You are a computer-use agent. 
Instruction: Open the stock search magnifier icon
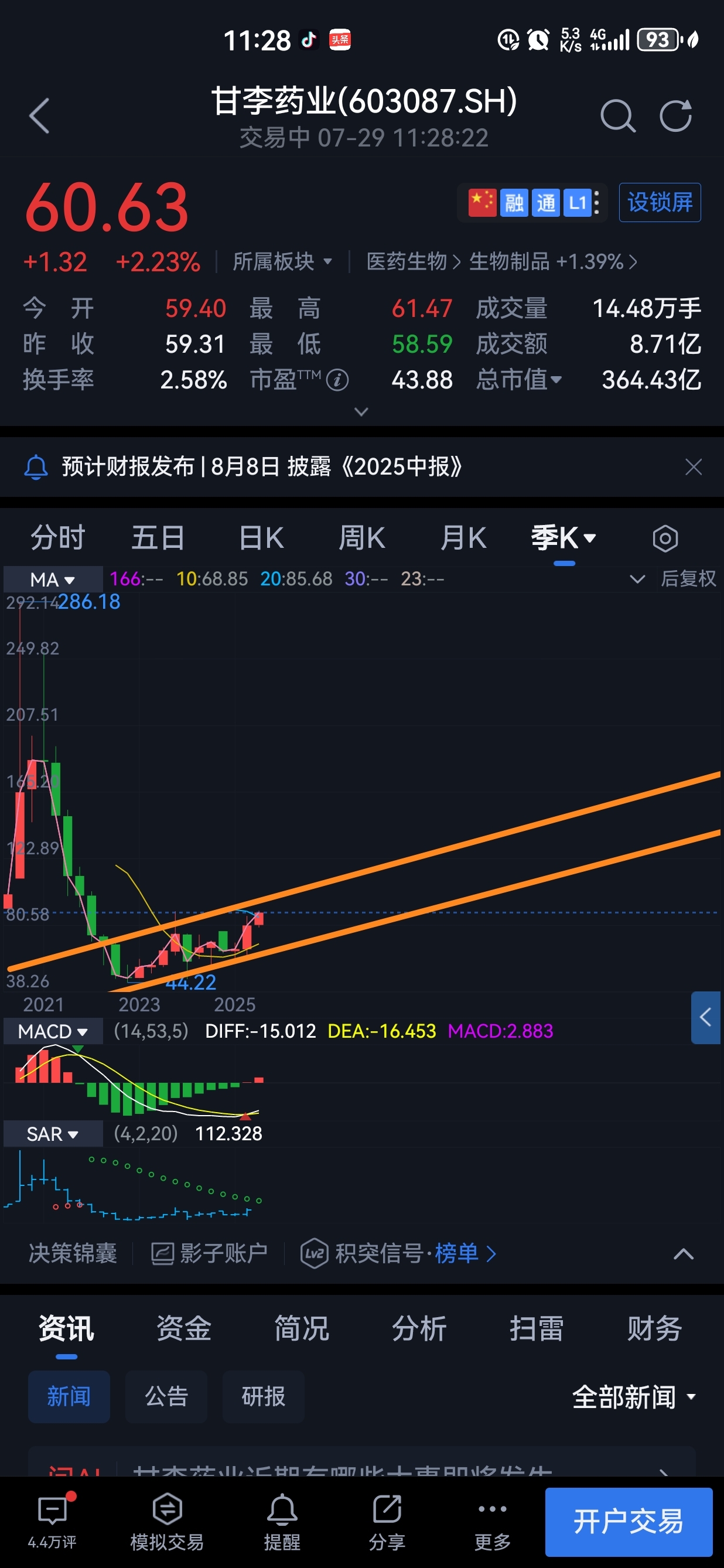tap(617, 115)
